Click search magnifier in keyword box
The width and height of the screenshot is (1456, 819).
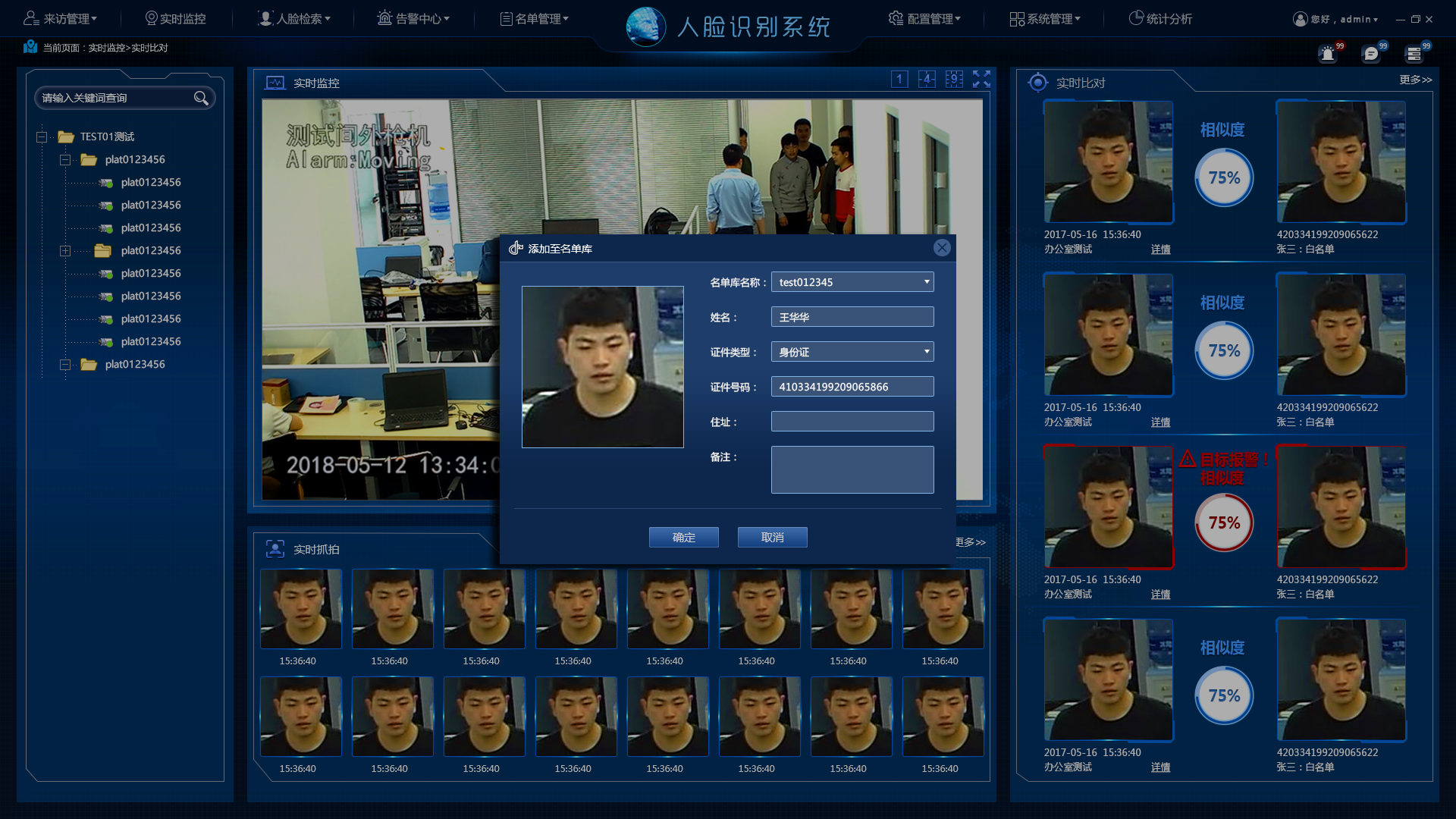click(201, 98)
